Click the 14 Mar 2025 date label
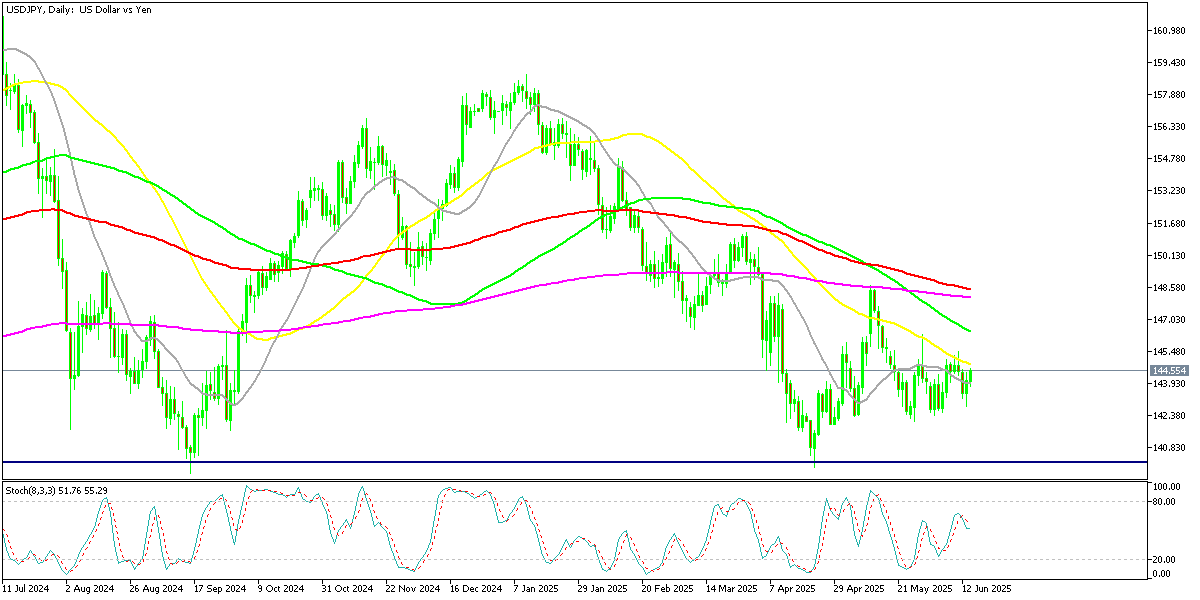 [732, 590]
